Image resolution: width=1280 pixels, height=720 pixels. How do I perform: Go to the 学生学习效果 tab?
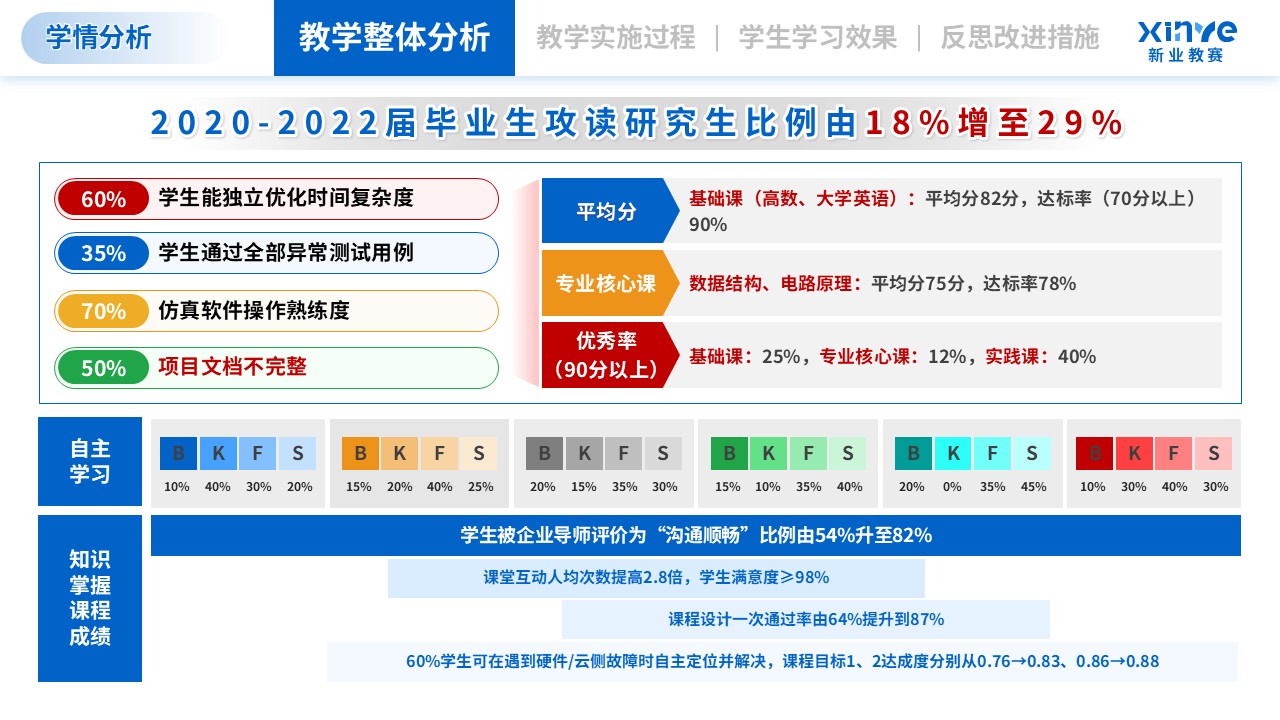click(818, 38)
